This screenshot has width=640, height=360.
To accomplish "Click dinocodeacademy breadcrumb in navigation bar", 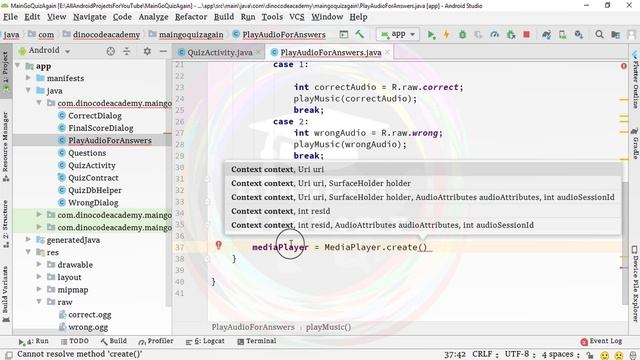I will coord(106,35).
